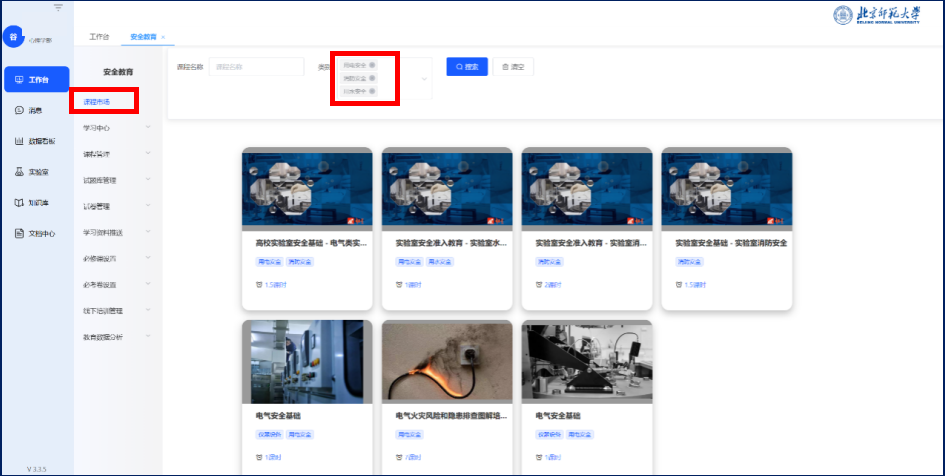Click the 消息 chat bubble icon in sidebar

(19, 110)
